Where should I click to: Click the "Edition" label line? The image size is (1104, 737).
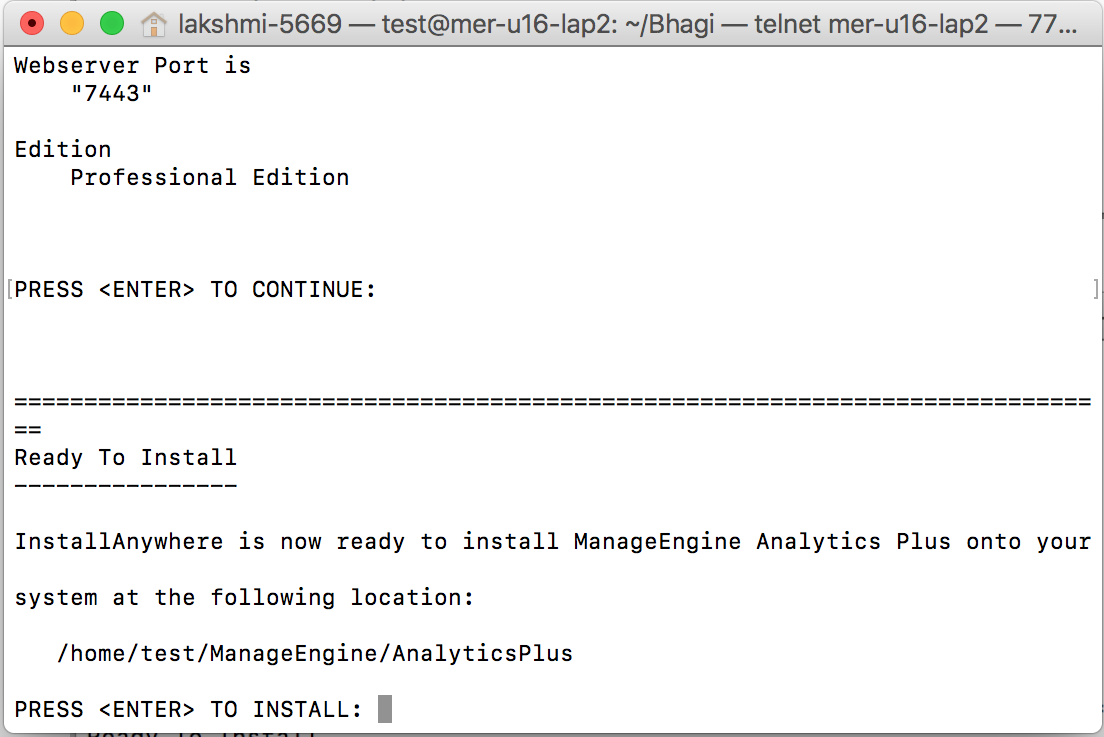click(x=62, y=150)
